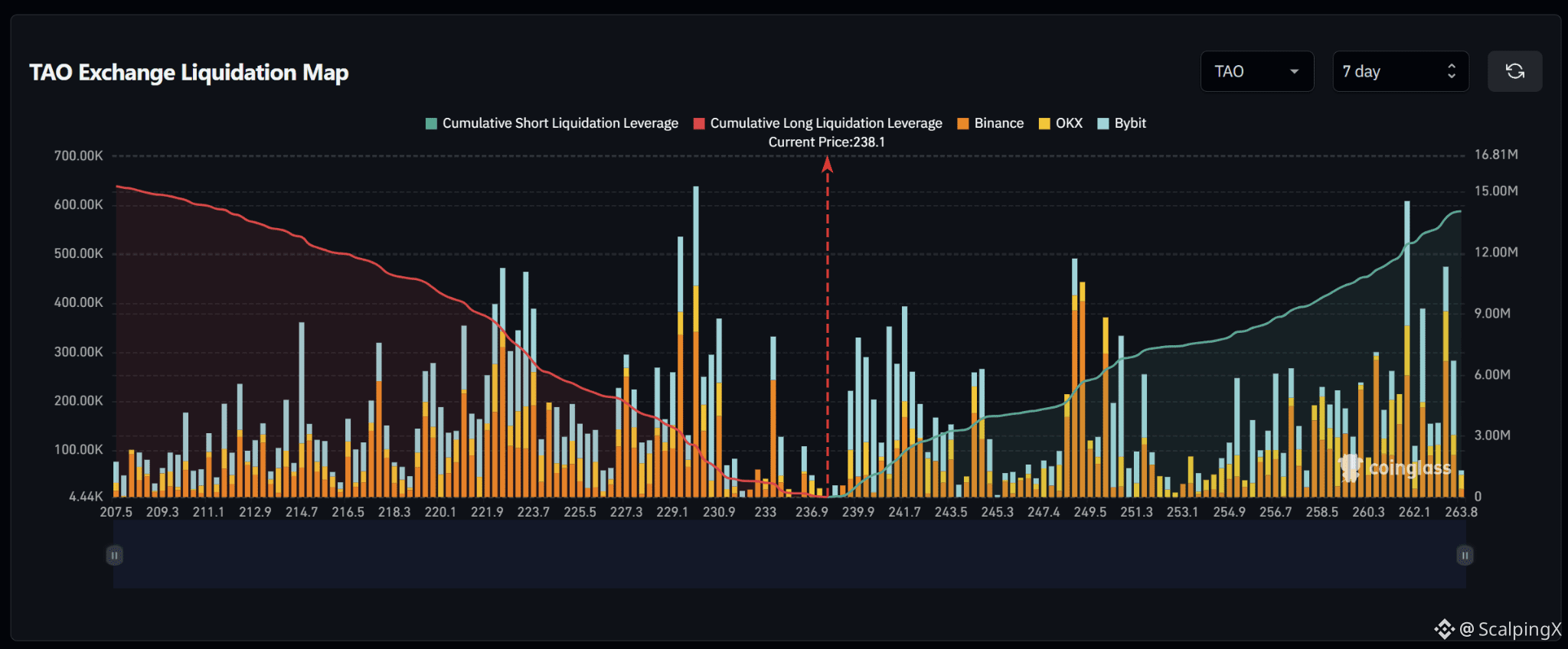Click the 100.00K left axis label
This screenshot has width=1568, height=649.
[78, 450]
